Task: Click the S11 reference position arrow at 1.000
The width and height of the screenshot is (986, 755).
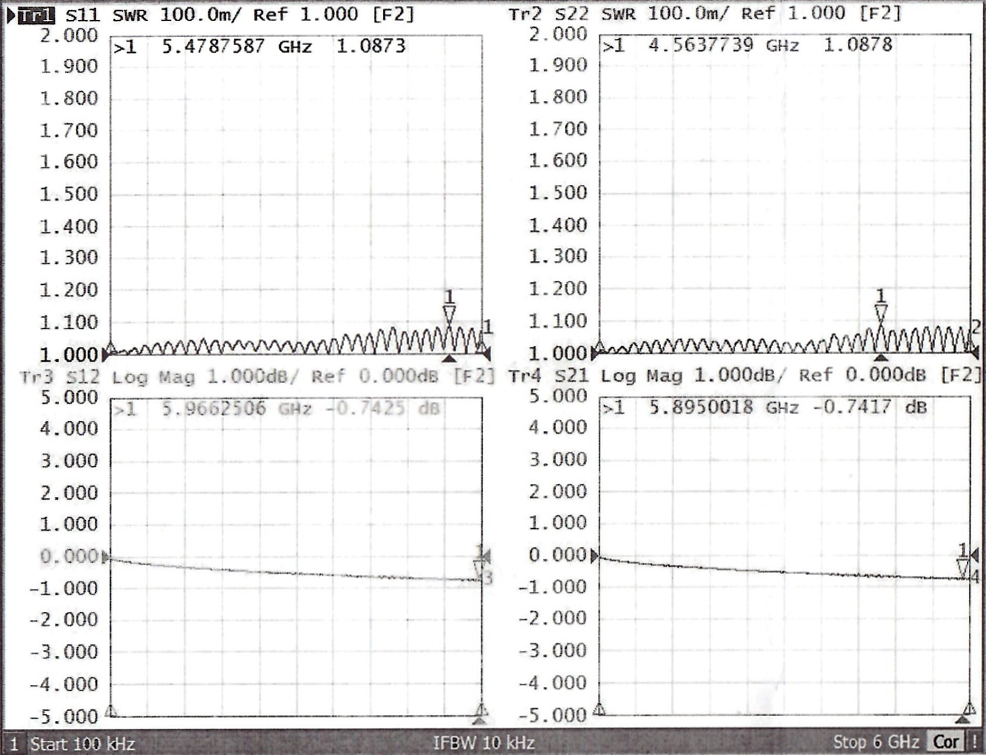Action: click(105, 355)
